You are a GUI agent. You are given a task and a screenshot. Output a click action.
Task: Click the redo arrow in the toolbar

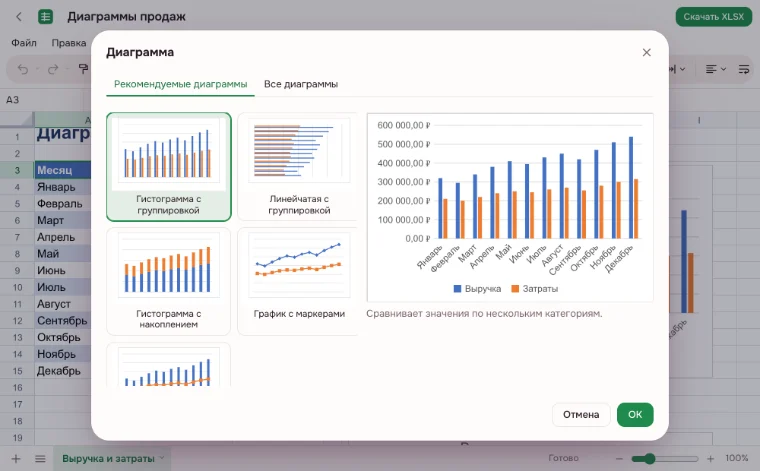pyautogui.click(x=52, y=69)
